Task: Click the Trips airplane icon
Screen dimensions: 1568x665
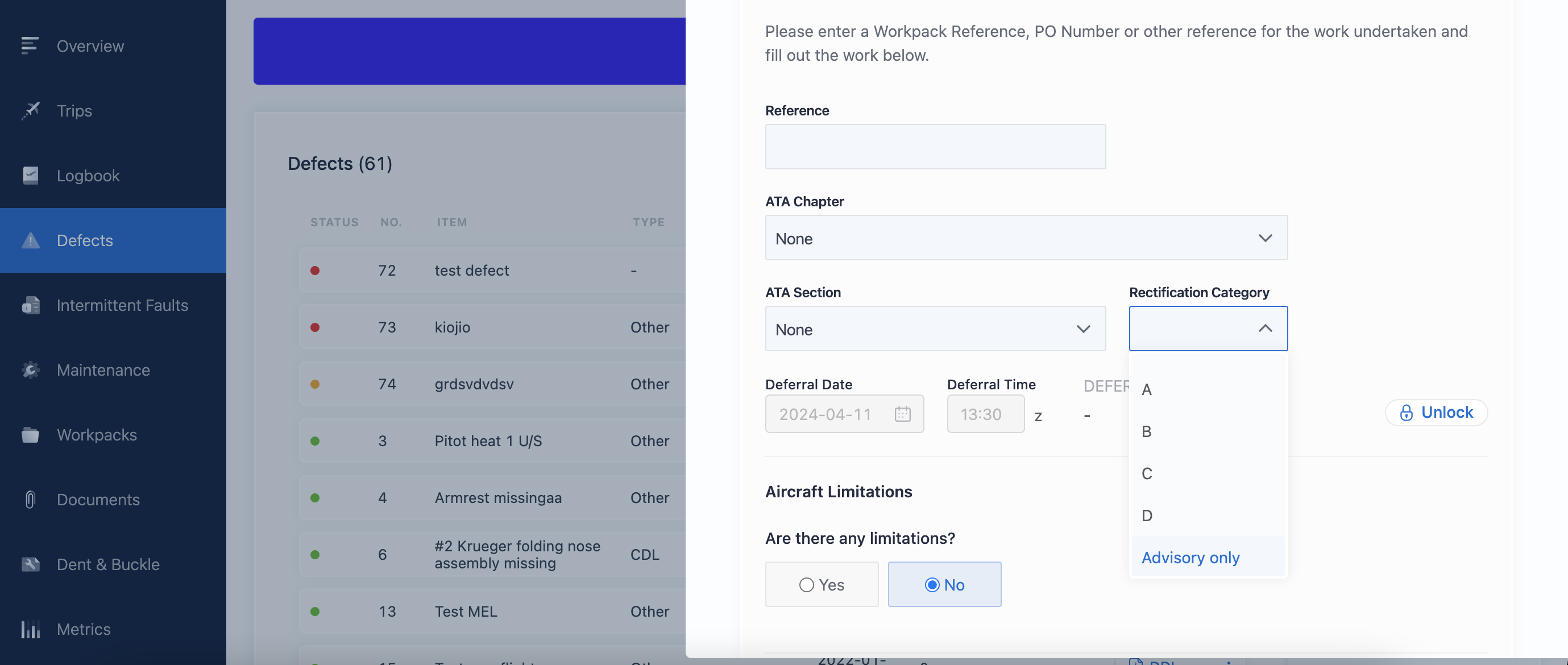Action: pyautogui.click(x=30, y=111)
